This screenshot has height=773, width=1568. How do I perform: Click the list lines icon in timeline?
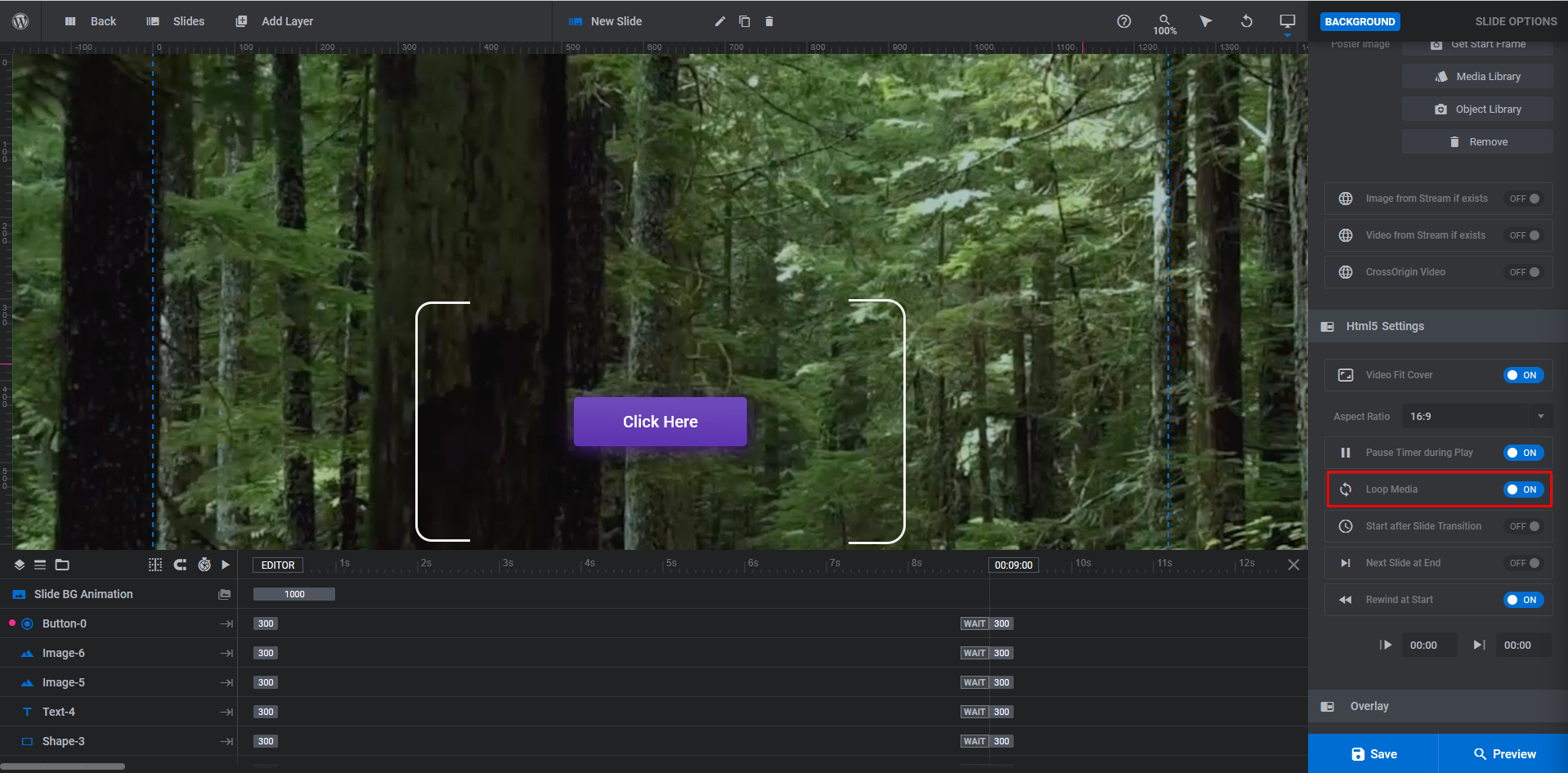[40, 565]
